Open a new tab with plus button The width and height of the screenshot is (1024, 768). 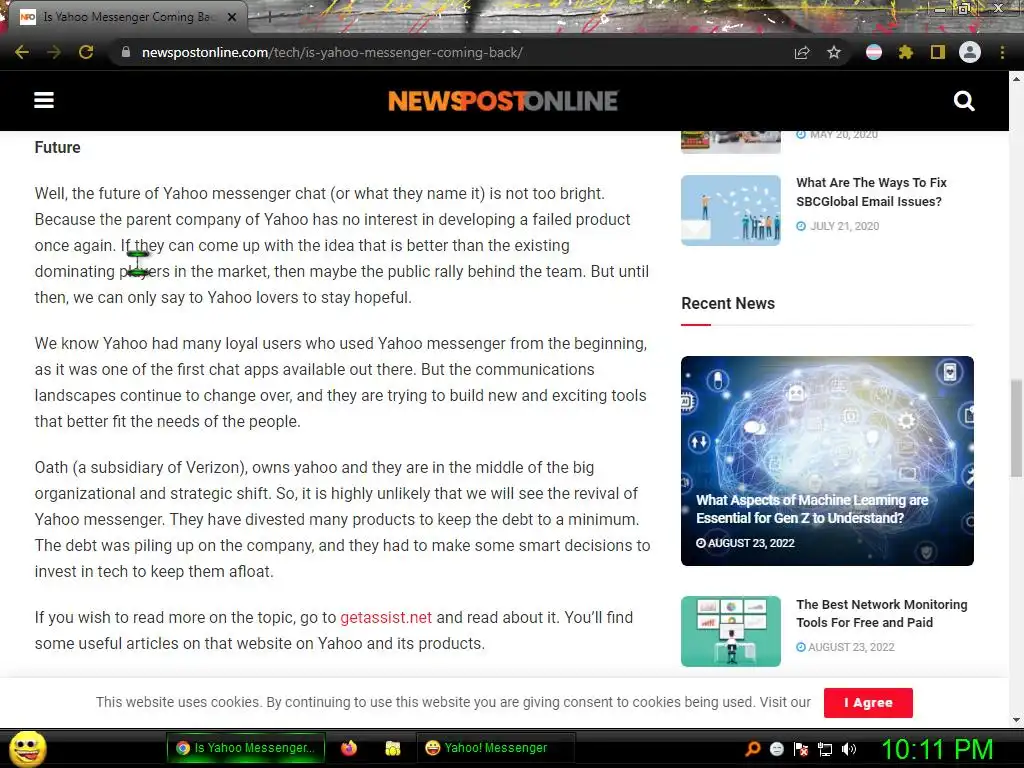(269, 17)
